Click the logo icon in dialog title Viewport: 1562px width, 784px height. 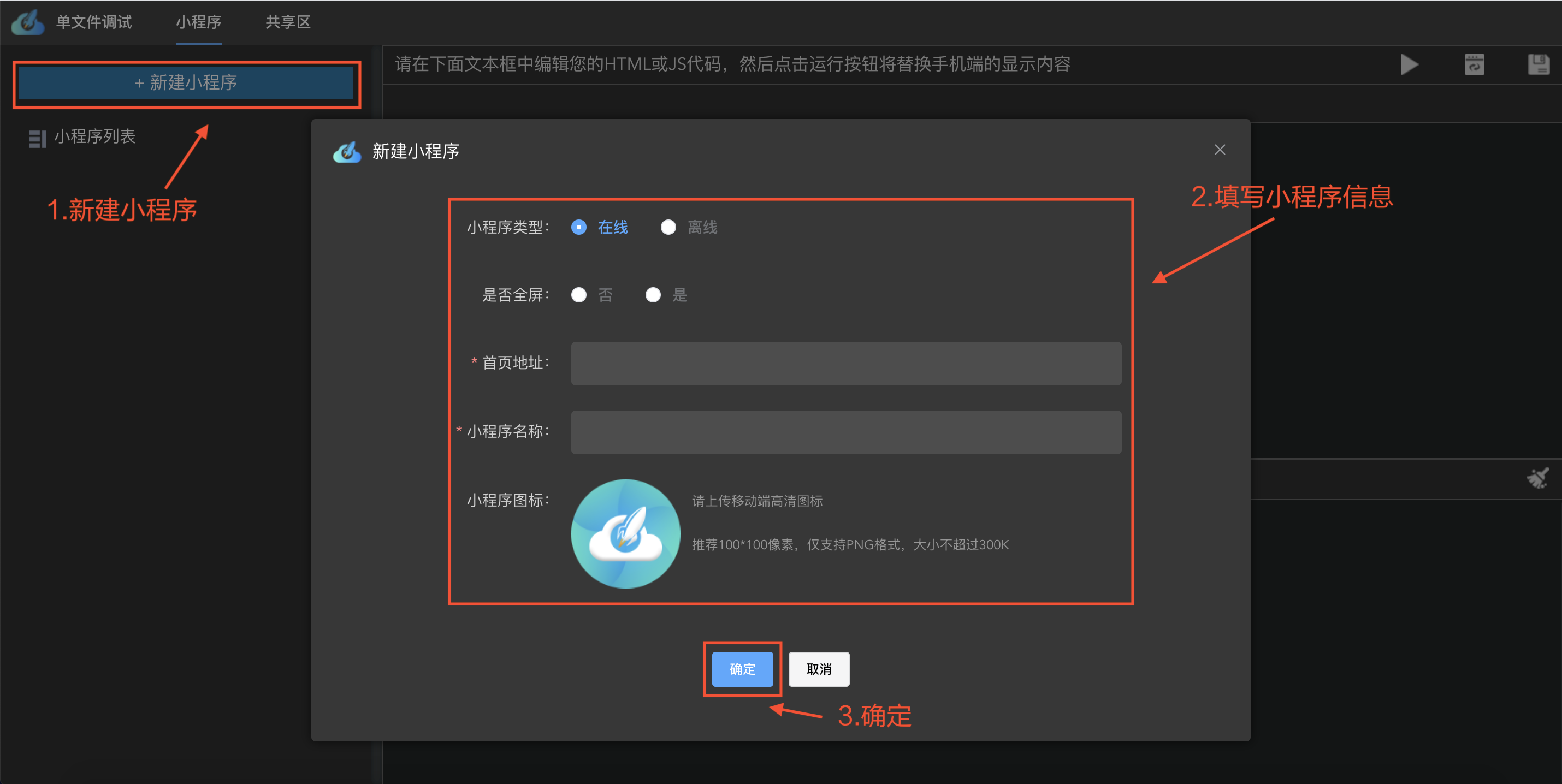tap(347, 152)
